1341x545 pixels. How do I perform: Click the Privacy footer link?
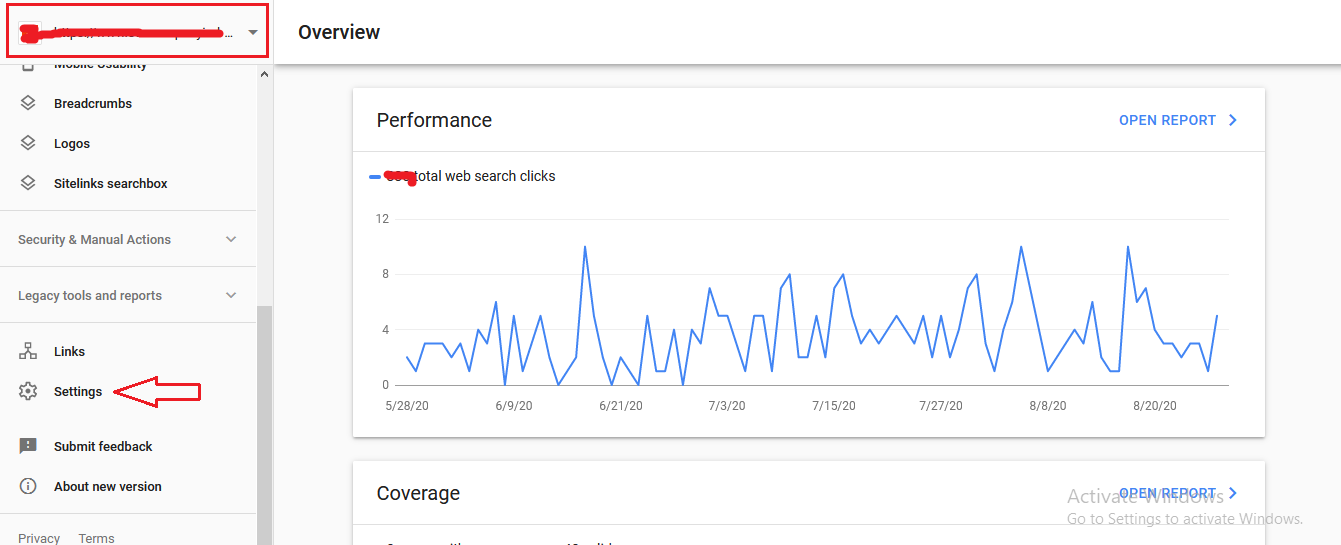click(x=39, y=538)
